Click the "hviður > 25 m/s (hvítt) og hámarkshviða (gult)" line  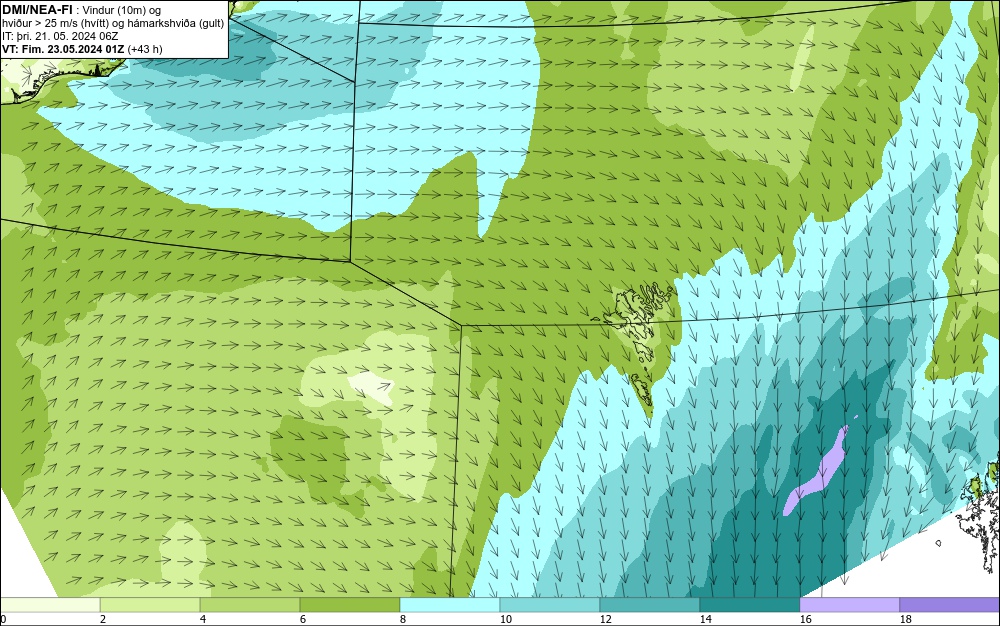(113, 23)
